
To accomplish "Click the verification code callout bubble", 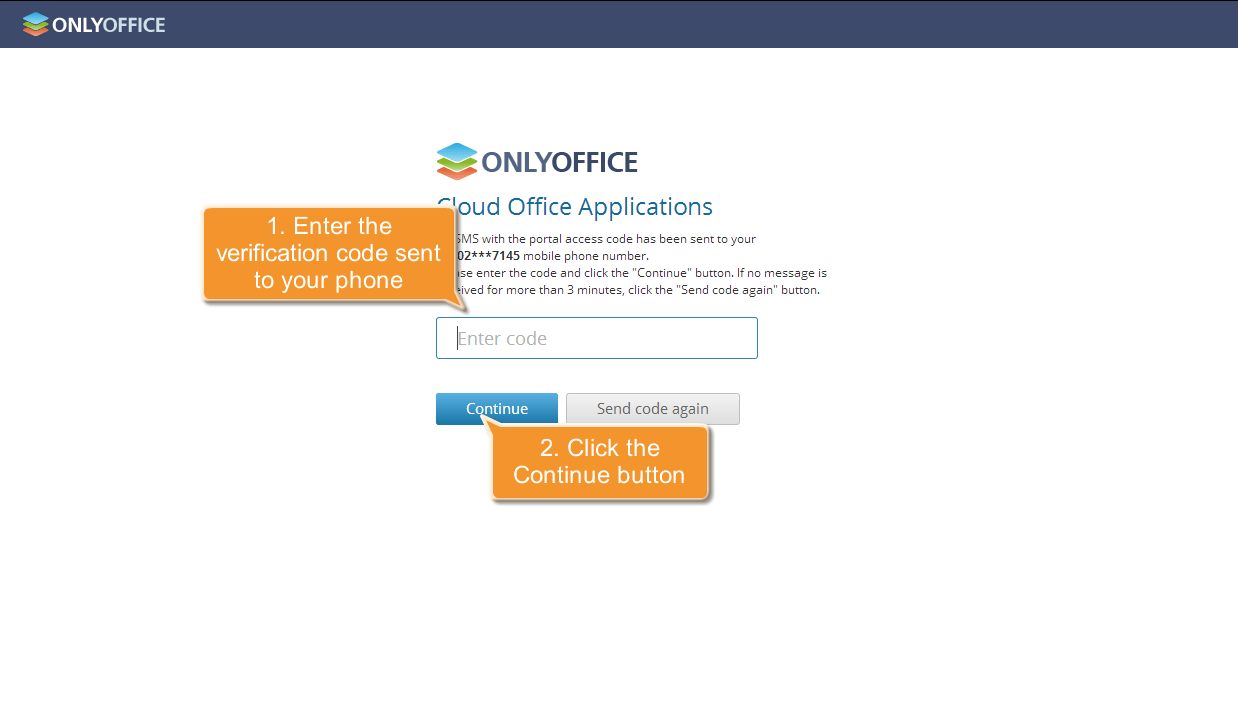I will (328, 253).
